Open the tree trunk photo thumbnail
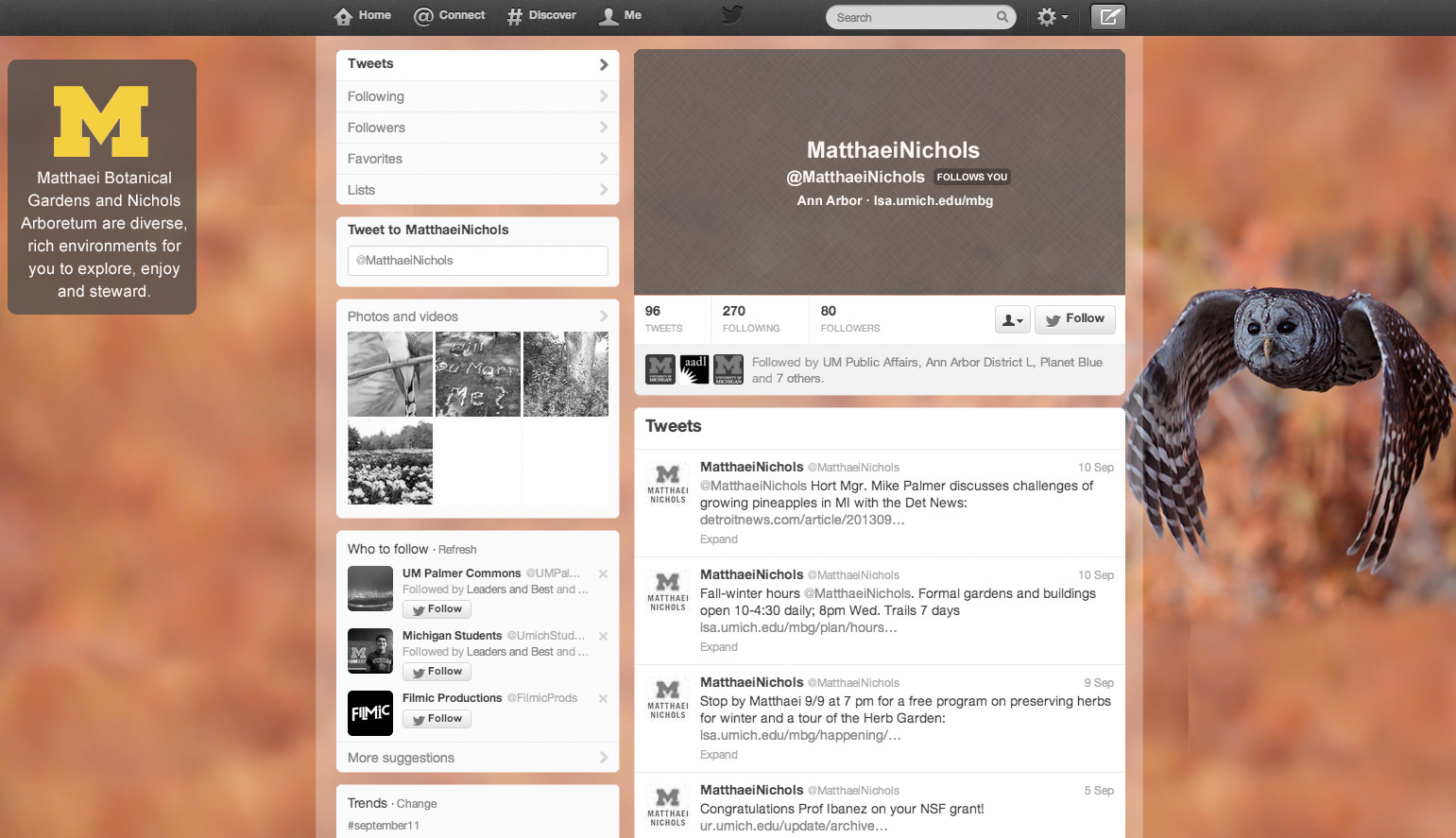The image size is (1456, 838). (x=566, y=374)
